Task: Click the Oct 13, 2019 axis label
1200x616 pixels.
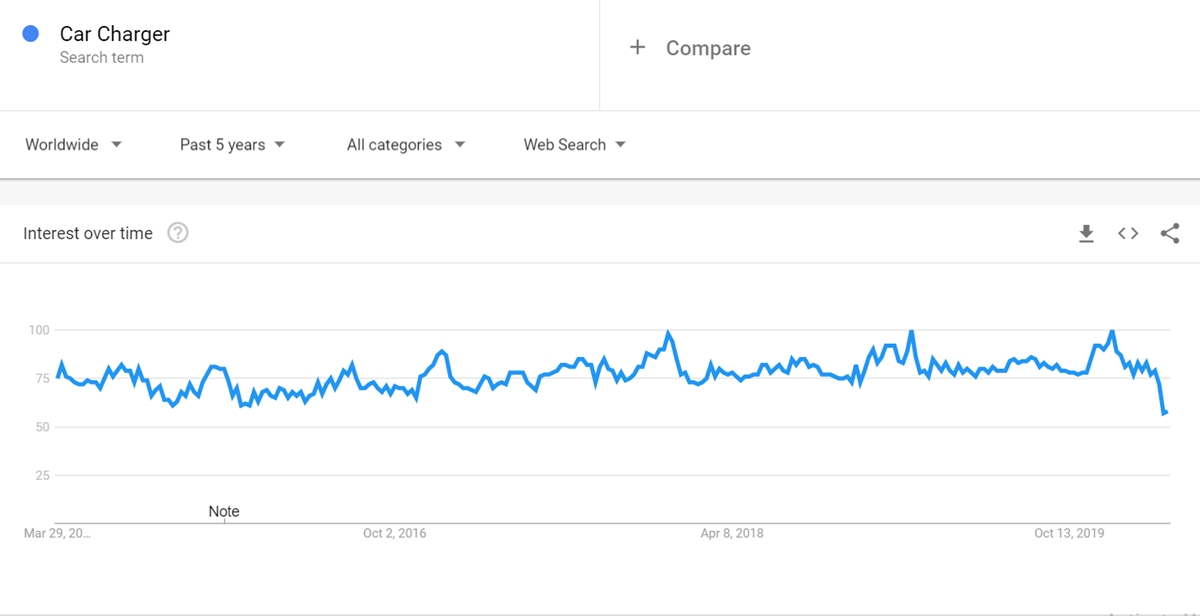Action: pos(1069,533)
